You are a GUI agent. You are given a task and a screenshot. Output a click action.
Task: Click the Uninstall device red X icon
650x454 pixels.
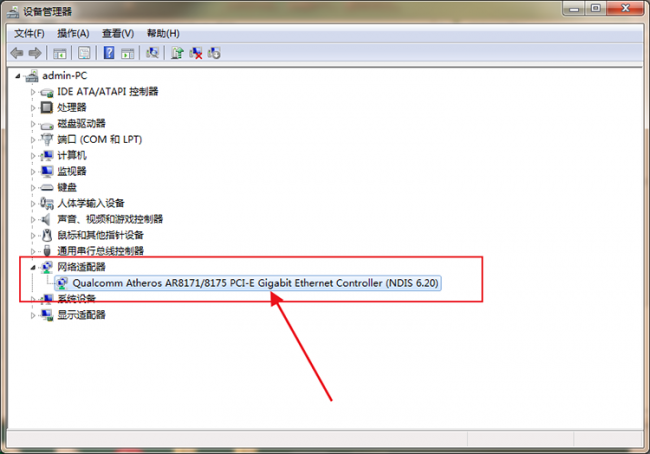(196, 53)
